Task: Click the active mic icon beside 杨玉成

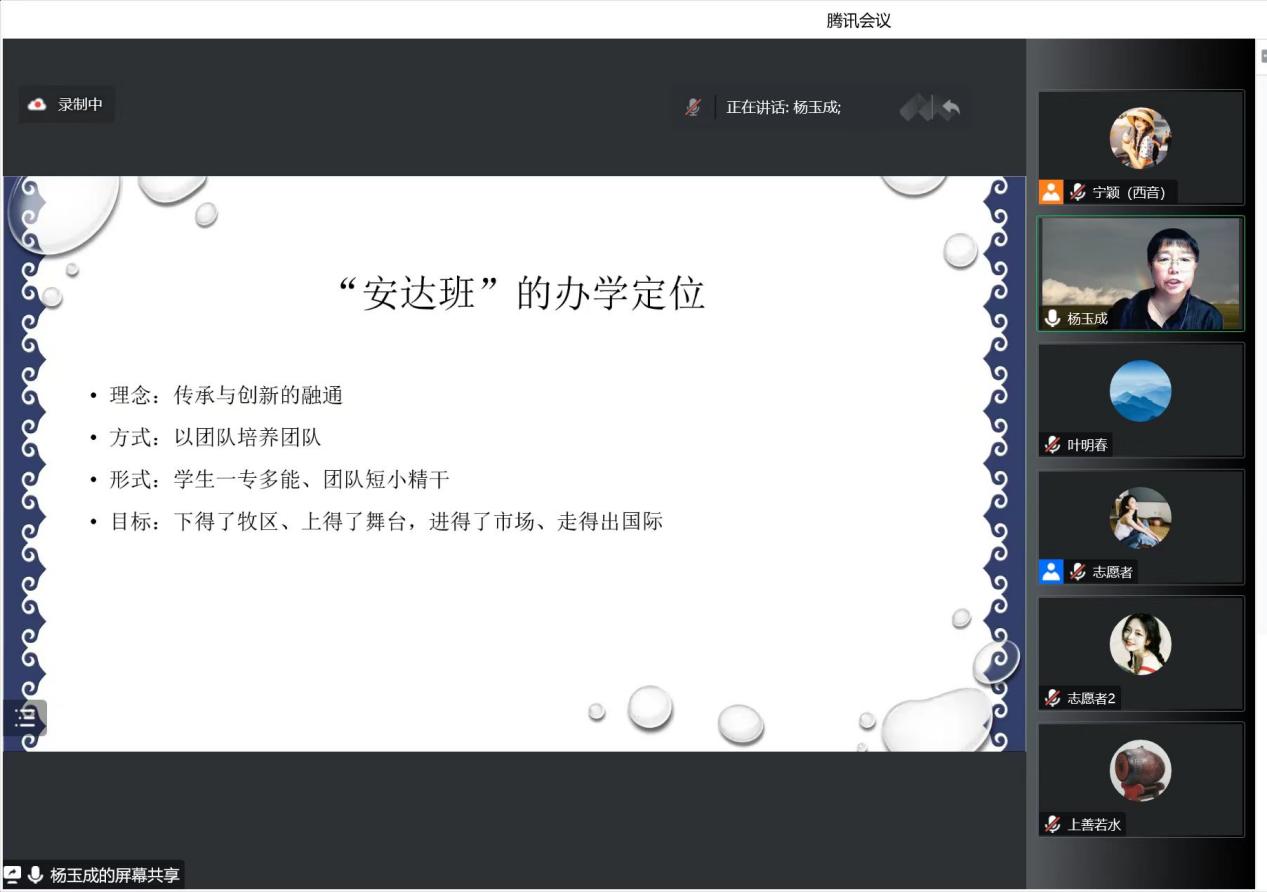Action: point(1052,318)
